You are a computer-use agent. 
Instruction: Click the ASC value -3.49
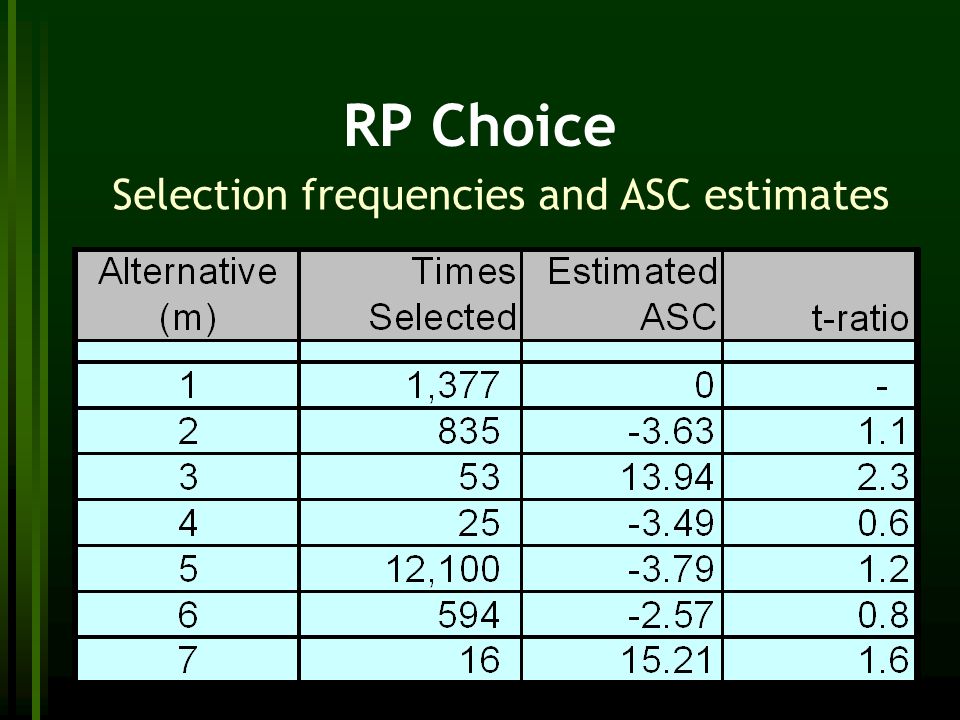622,523
